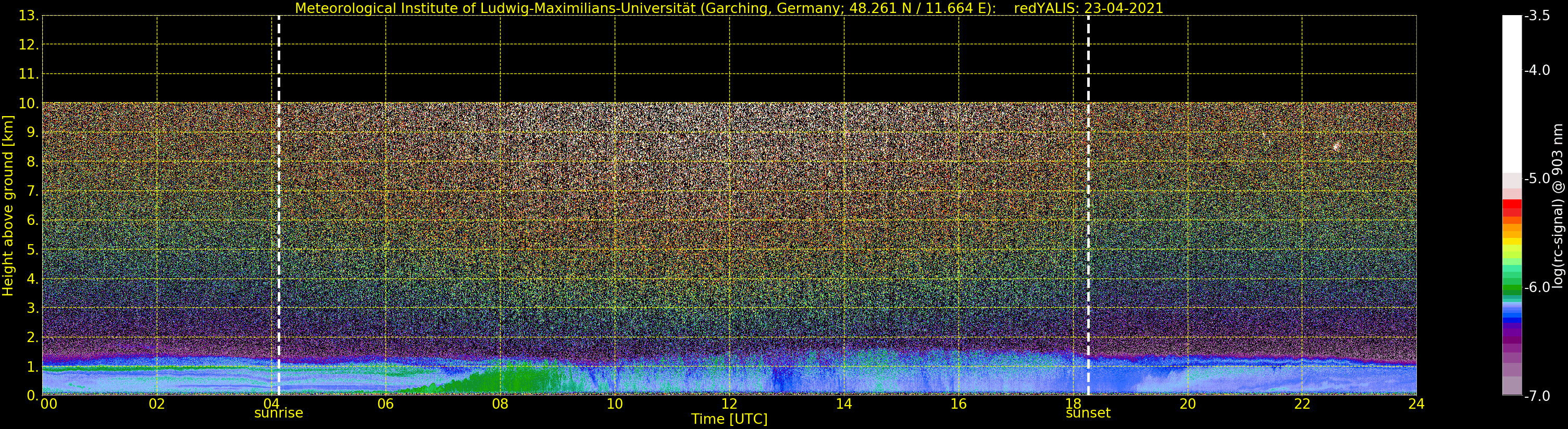Click the "12" time axis tick label
The height and width of the screenshot is (429, 1568).
pyautogui.click(x=729, y=403)
